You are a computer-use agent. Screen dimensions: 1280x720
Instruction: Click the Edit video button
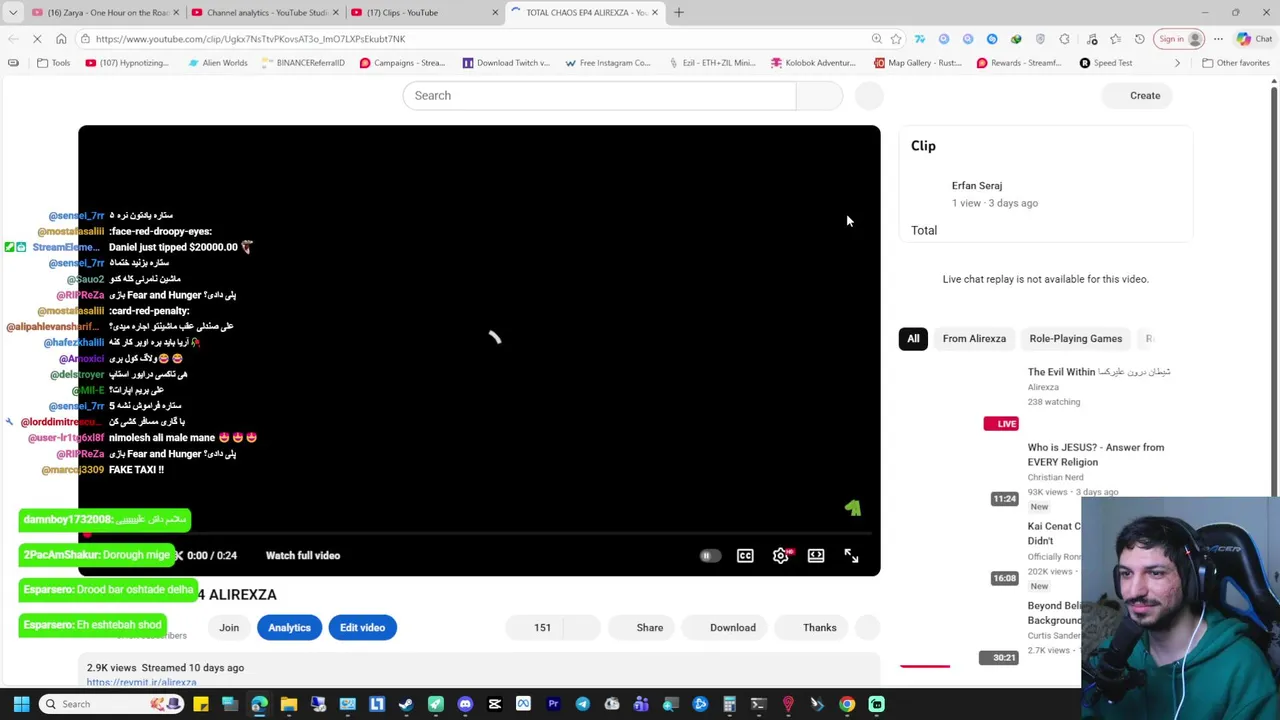pyautogui.click(x=362, y=628)
